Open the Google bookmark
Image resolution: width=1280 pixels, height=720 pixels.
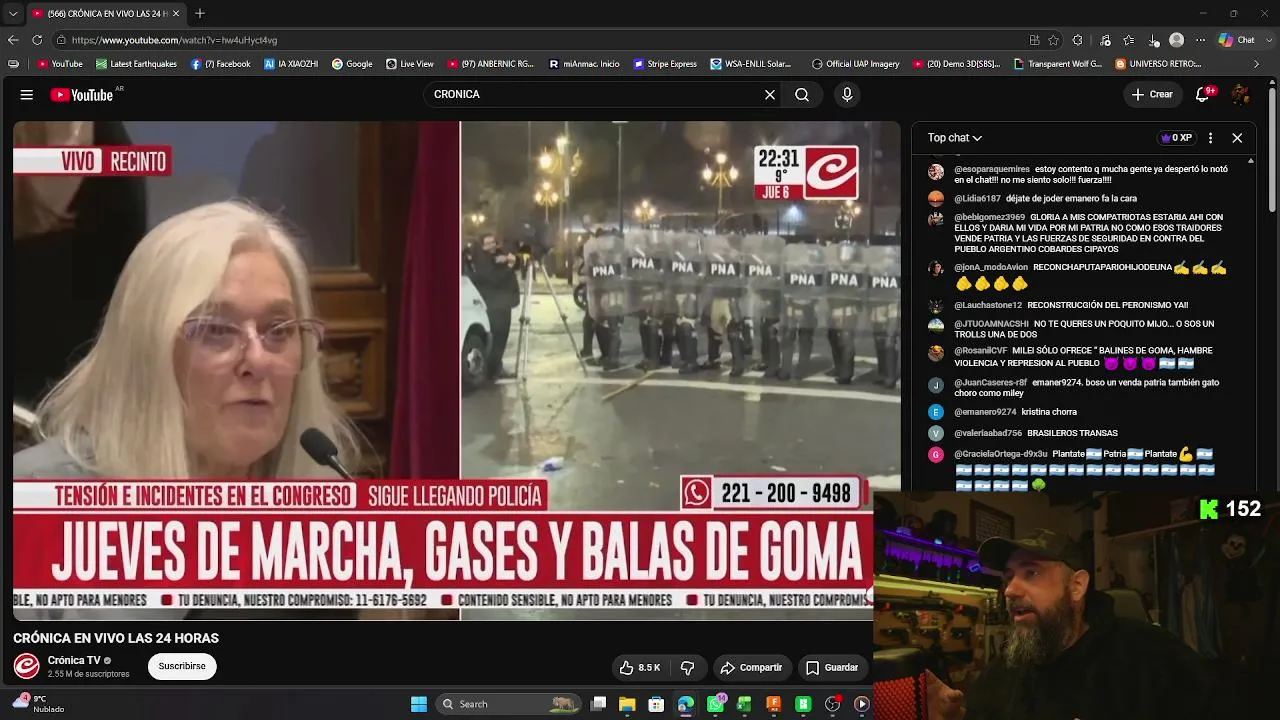click(352, 64)
